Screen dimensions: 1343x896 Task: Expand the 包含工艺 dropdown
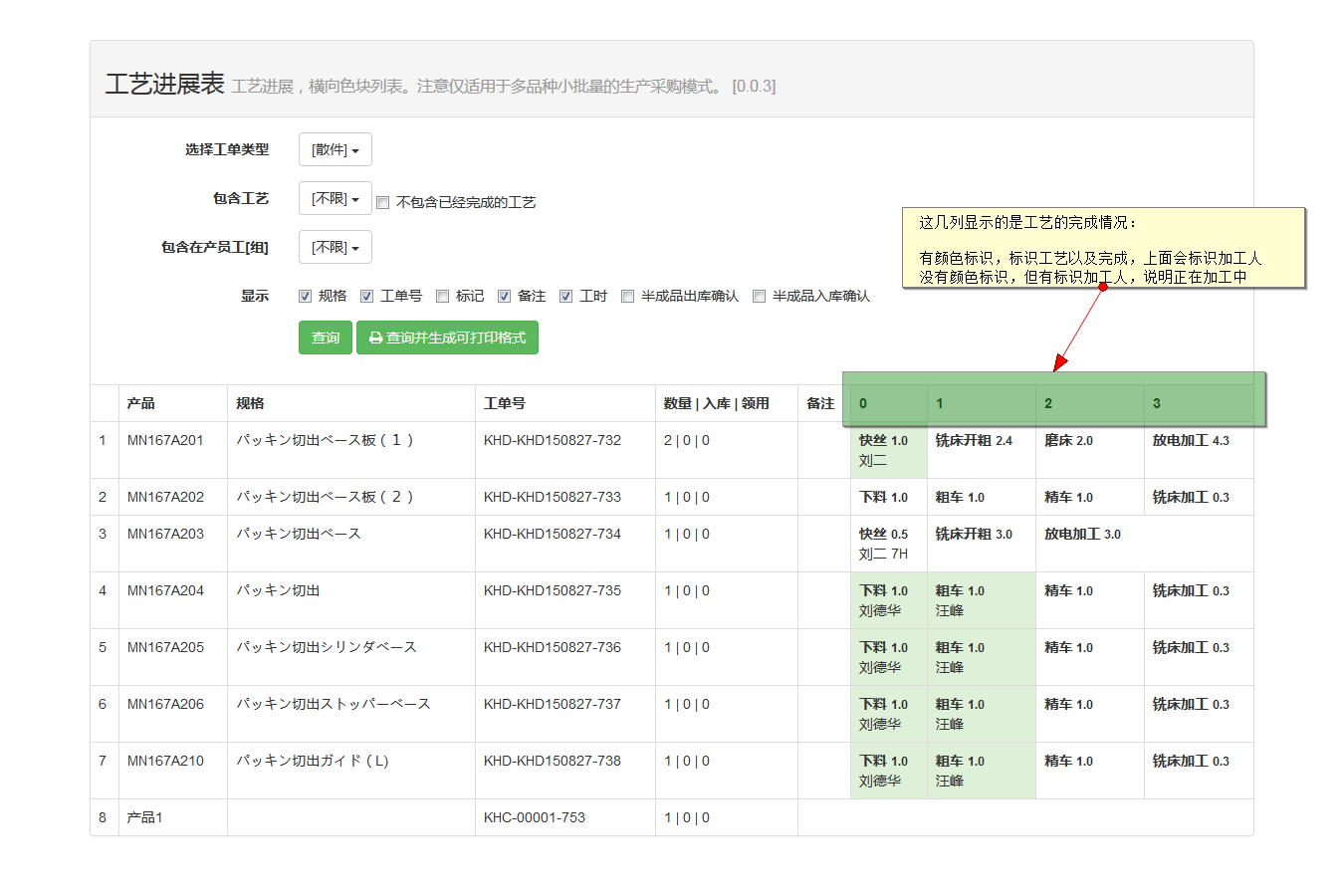335,198
